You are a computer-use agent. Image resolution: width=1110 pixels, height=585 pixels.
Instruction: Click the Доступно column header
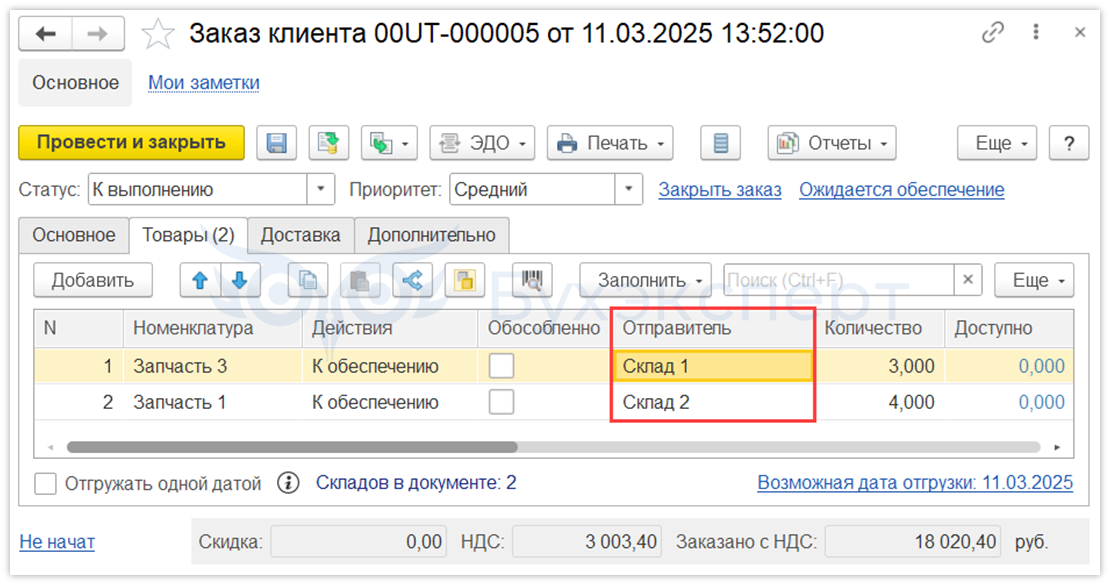(x=1009, y=329)
